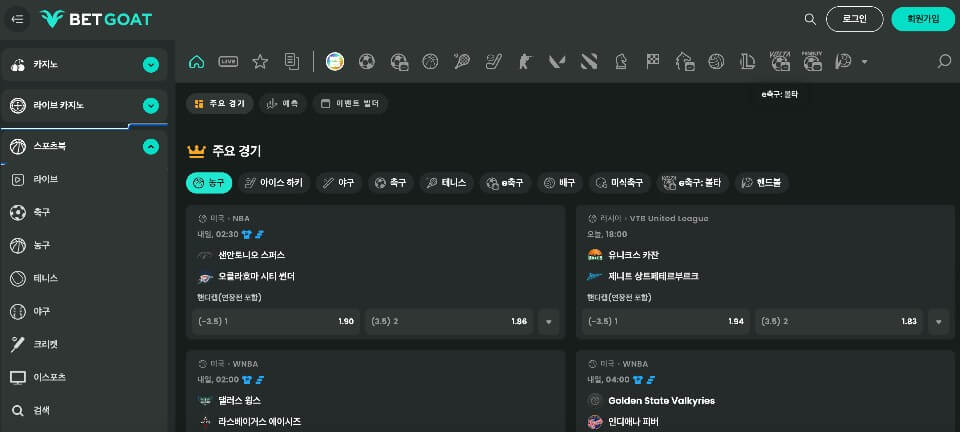This screenshot has width=960, height=432.
Task: Open the BetGoat logo home link
Action: point(96,19)
